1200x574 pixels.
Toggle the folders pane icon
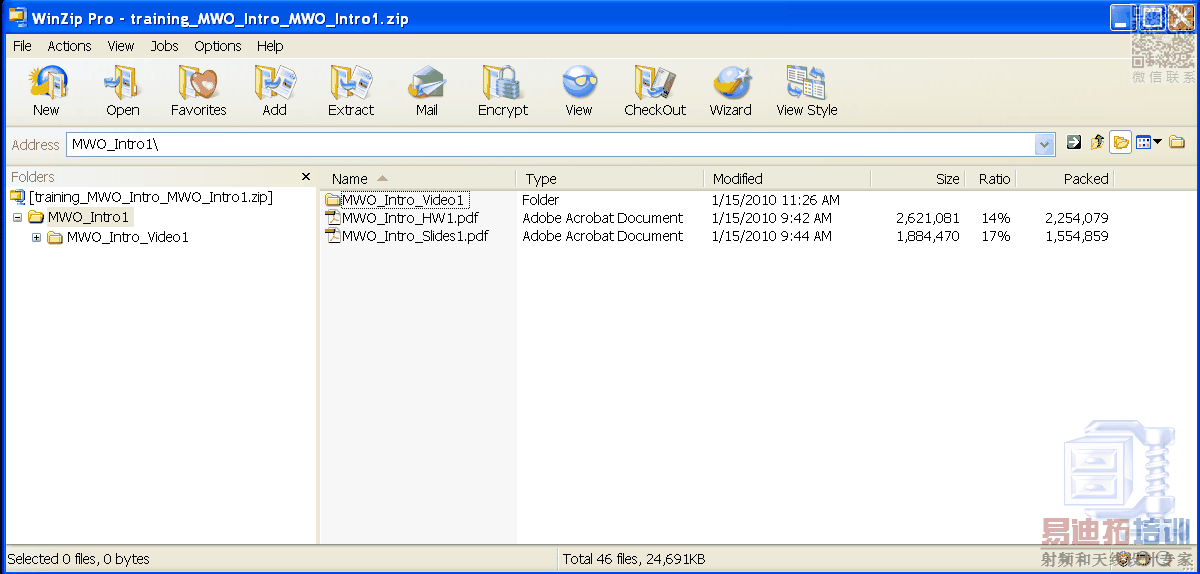click(x=1121, y=143)
